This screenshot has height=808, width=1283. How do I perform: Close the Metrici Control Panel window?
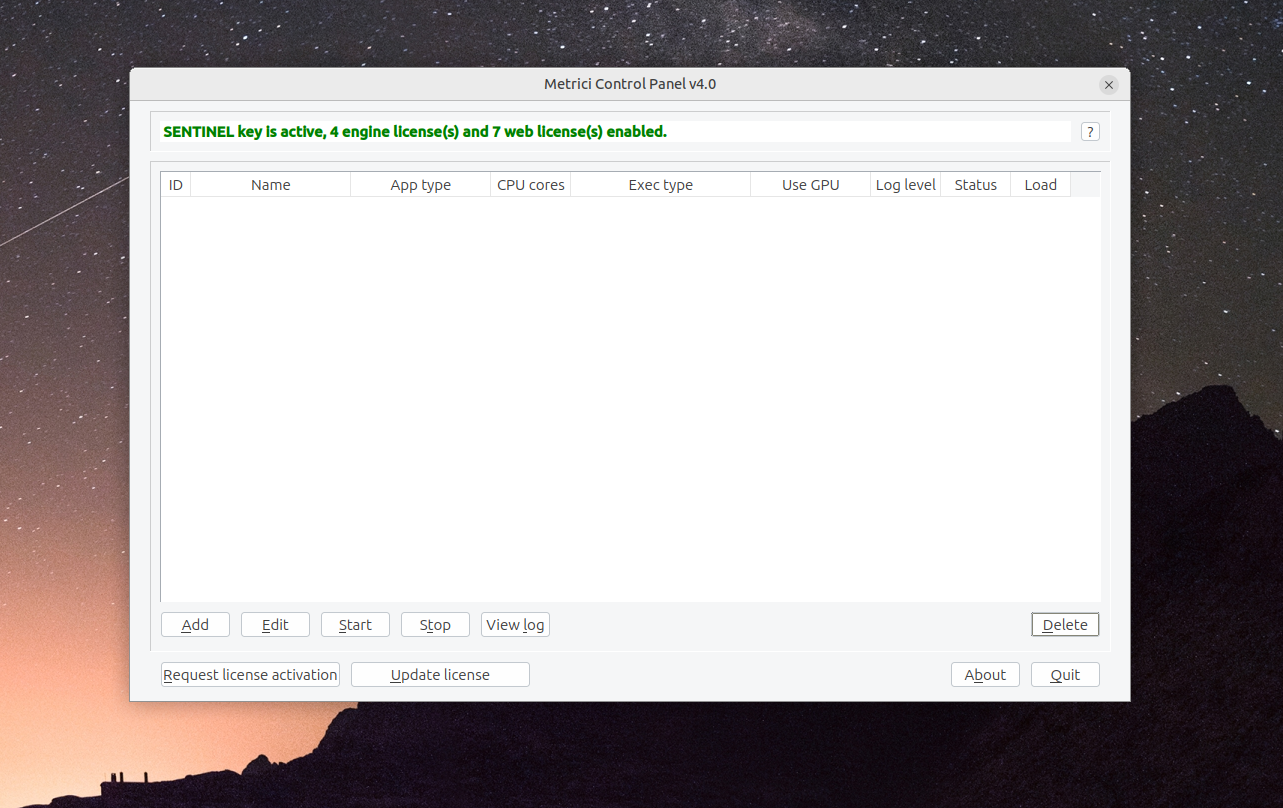(x=1108, y=85)
